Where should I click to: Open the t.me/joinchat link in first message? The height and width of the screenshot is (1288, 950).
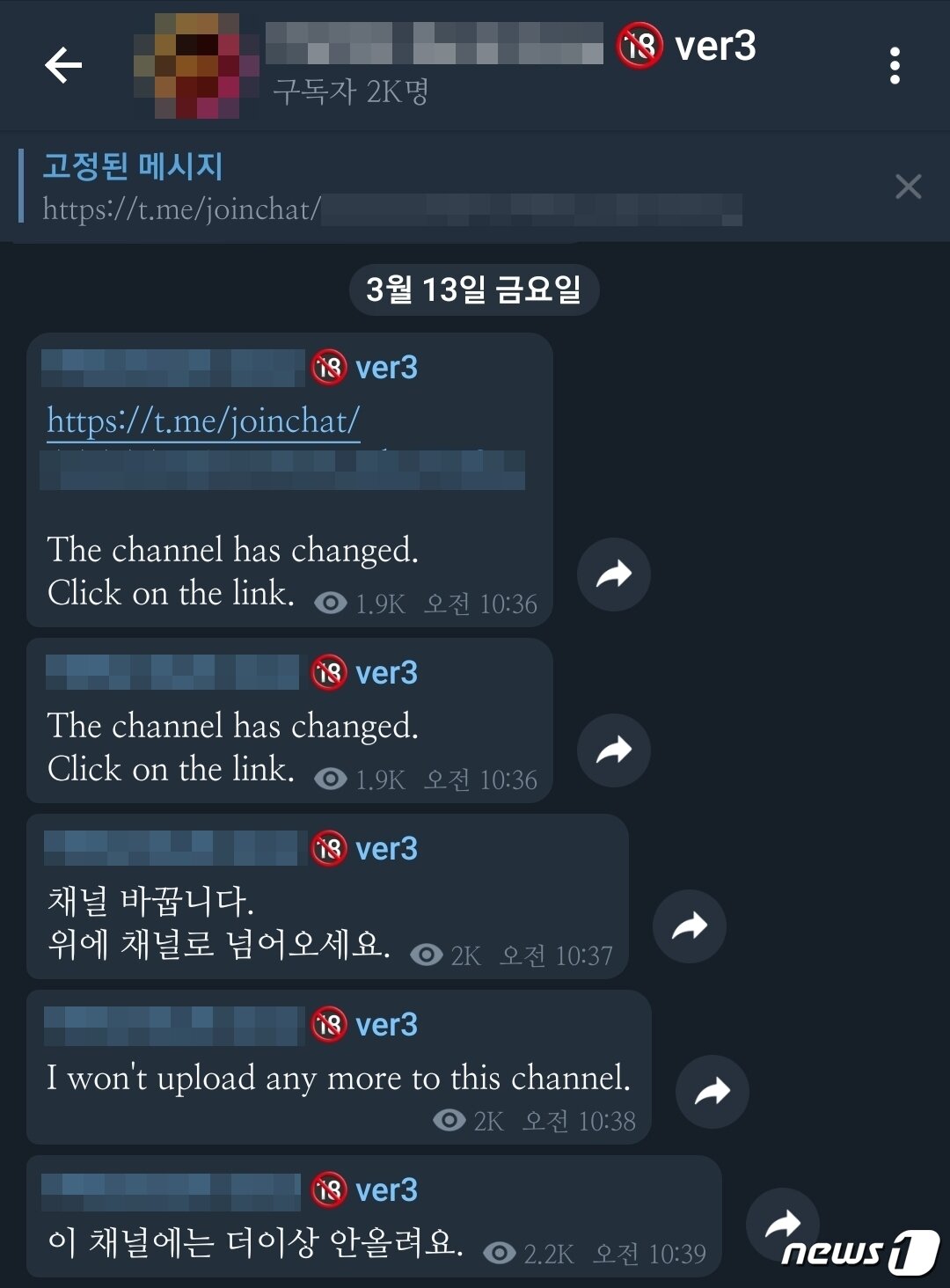pyautogui.click(x=203, y=421)
